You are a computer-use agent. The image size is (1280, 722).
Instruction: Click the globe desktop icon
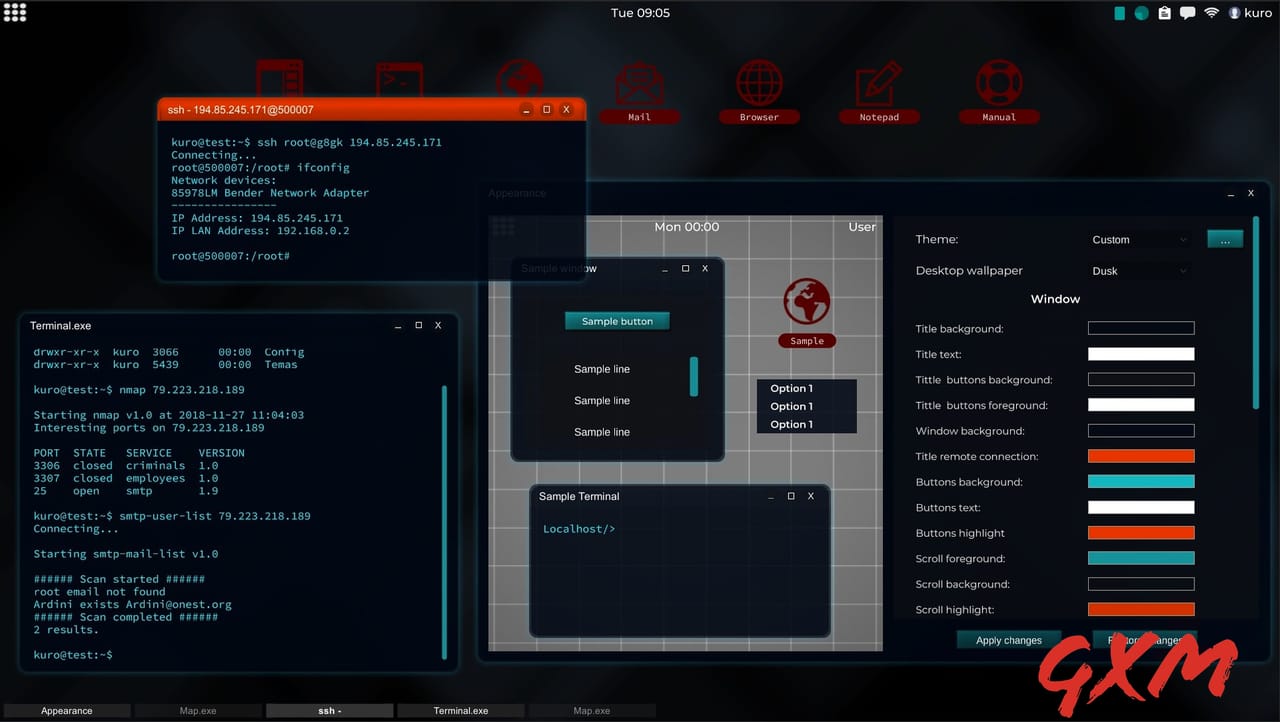click(519, 75)
